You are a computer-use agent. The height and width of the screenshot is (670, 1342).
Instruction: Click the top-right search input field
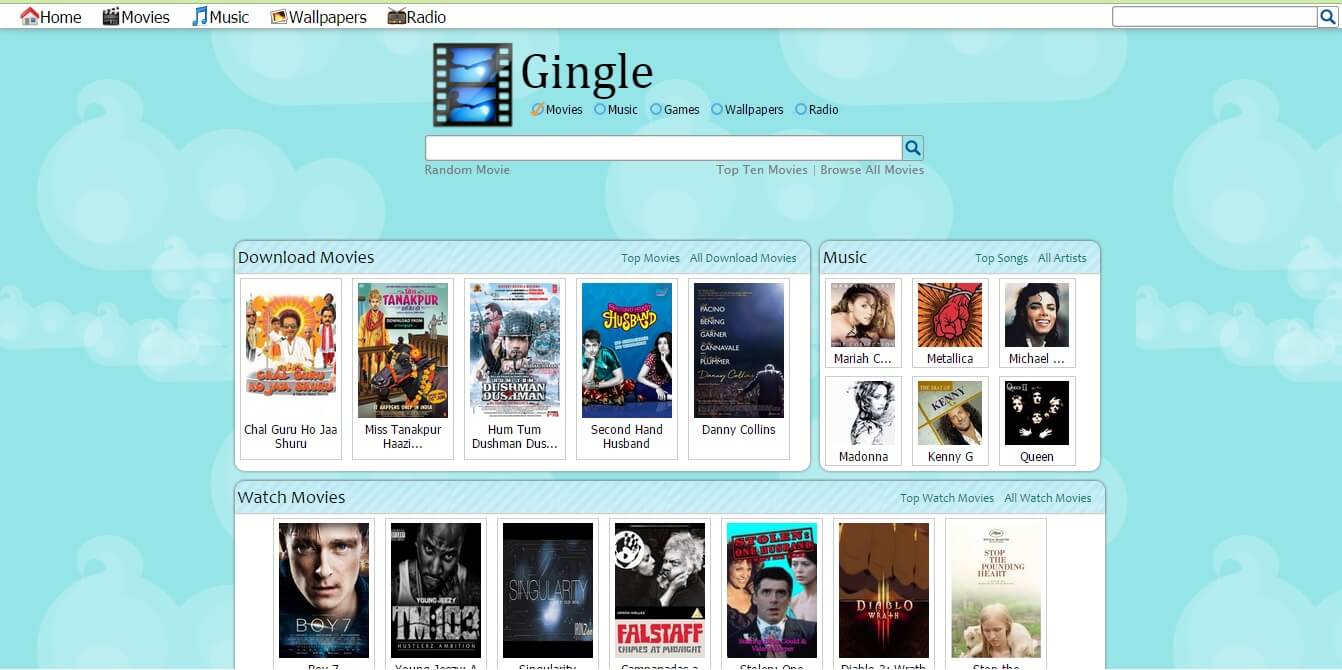[1215, 16]
